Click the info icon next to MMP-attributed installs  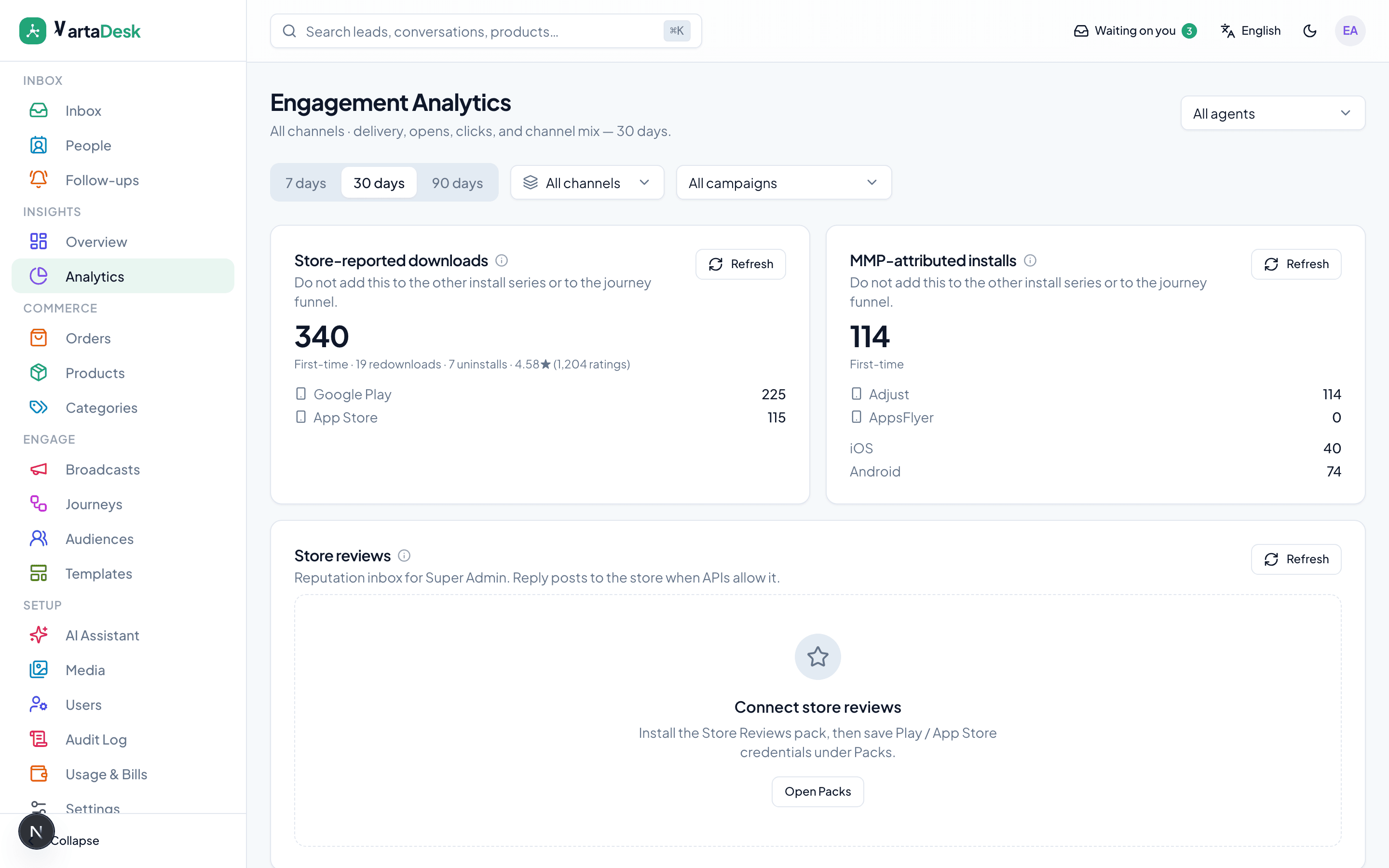[1030, 260]
